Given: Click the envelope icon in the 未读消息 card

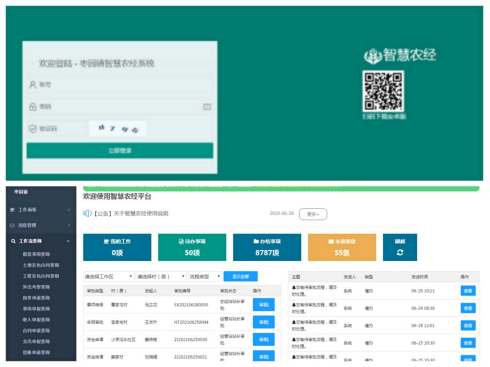Looking at the screenshot, I should pos(331,241).
